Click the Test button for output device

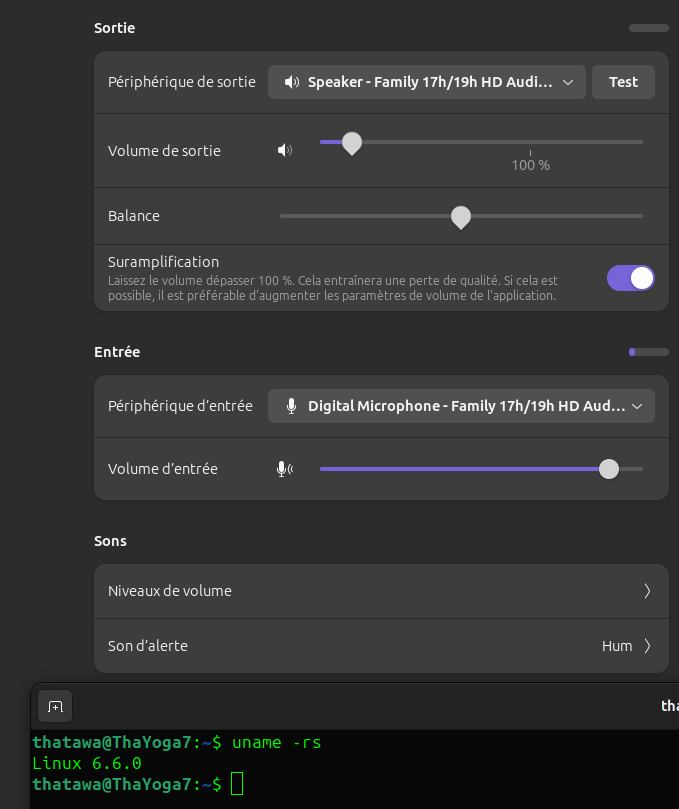pos(623,82)
